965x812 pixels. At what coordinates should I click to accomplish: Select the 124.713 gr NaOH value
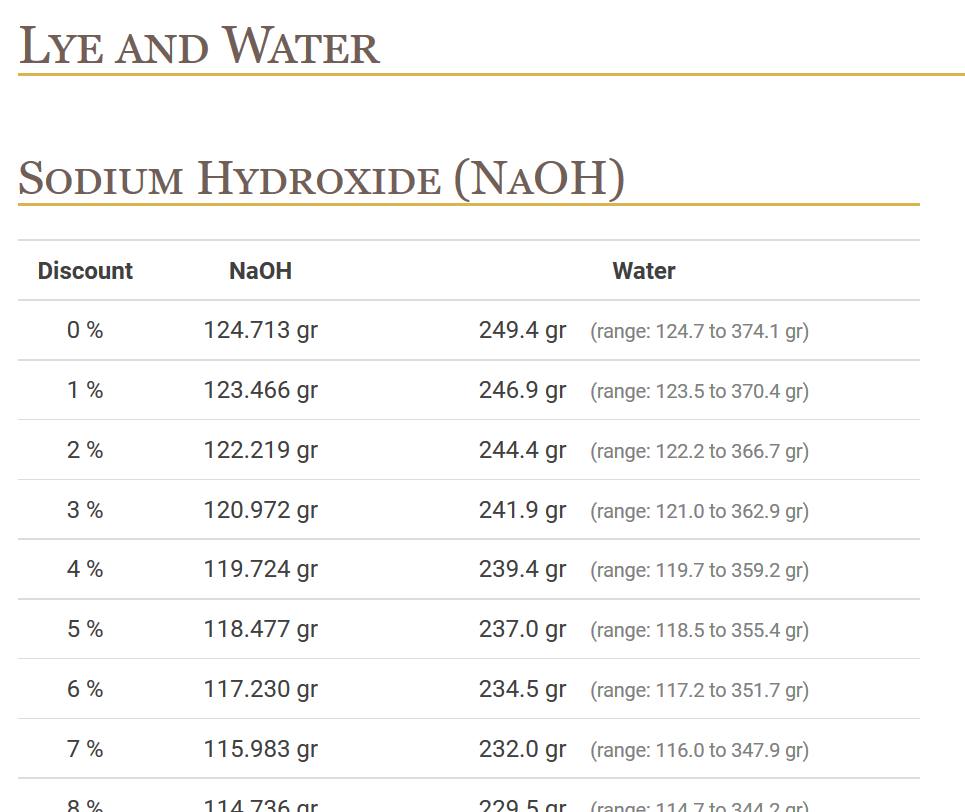(260, 330)
